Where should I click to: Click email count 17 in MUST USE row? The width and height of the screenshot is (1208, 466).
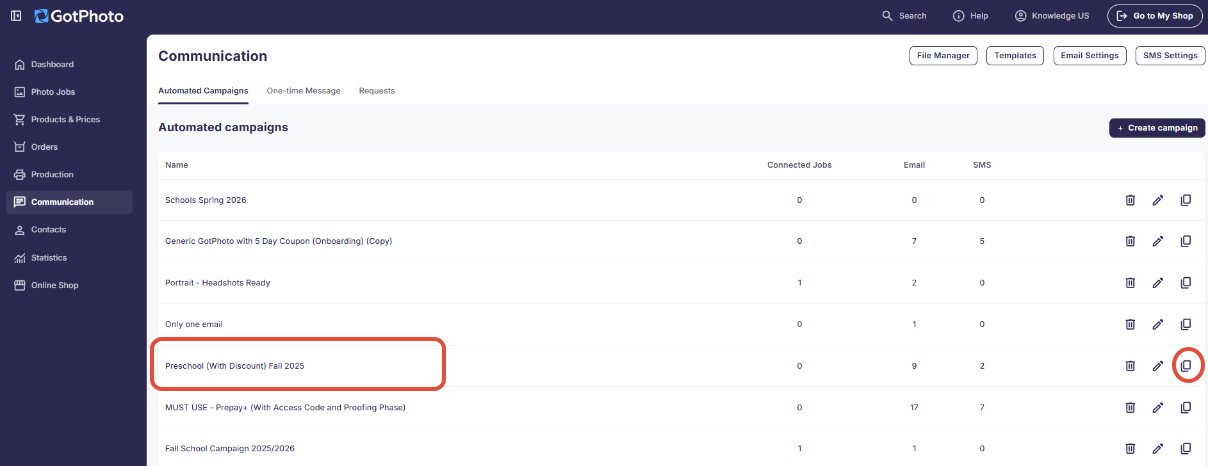[914, 407]
